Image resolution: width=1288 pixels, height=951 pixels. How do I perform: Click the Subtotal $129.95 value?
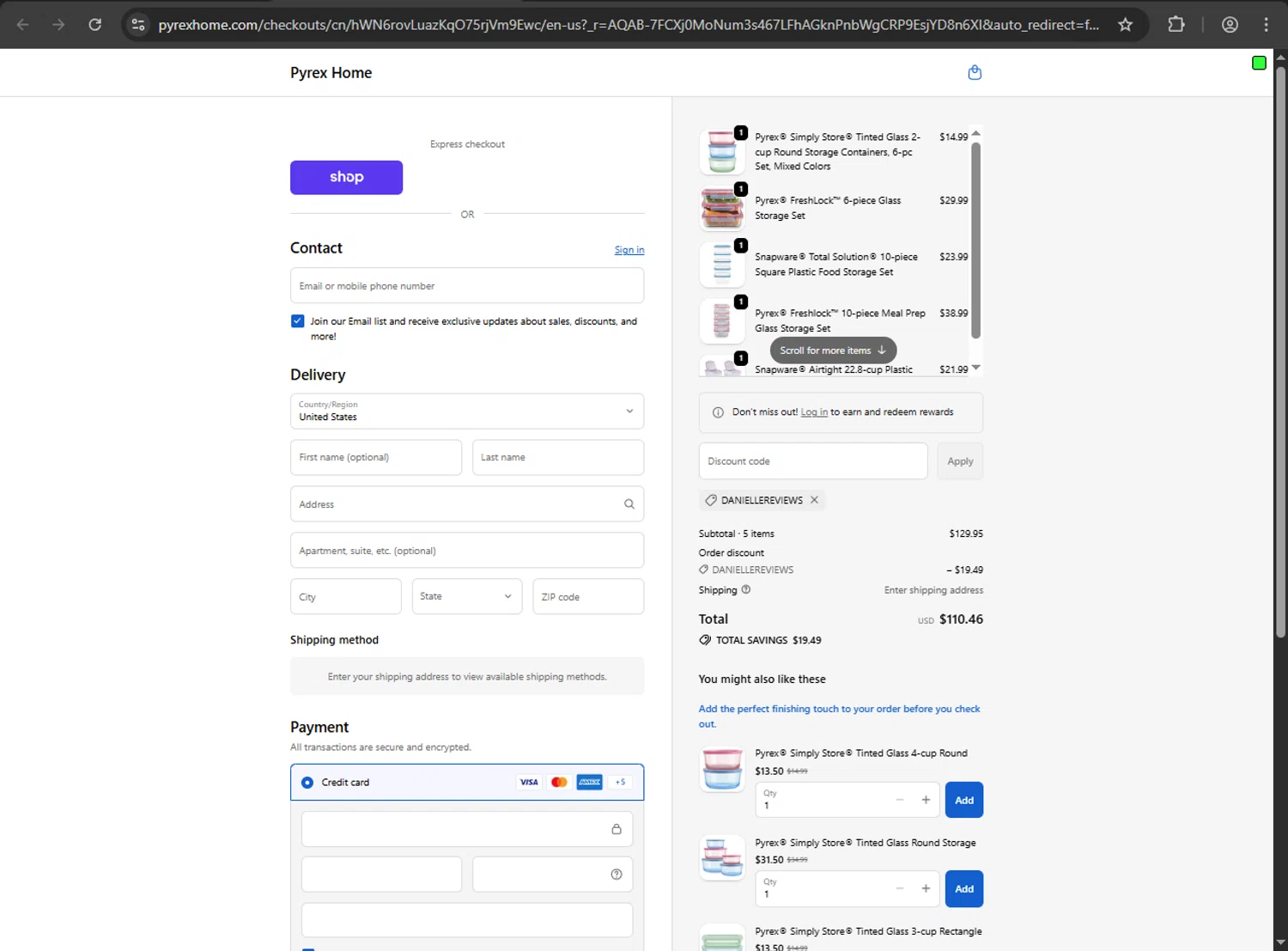click(x=966, y=533)
